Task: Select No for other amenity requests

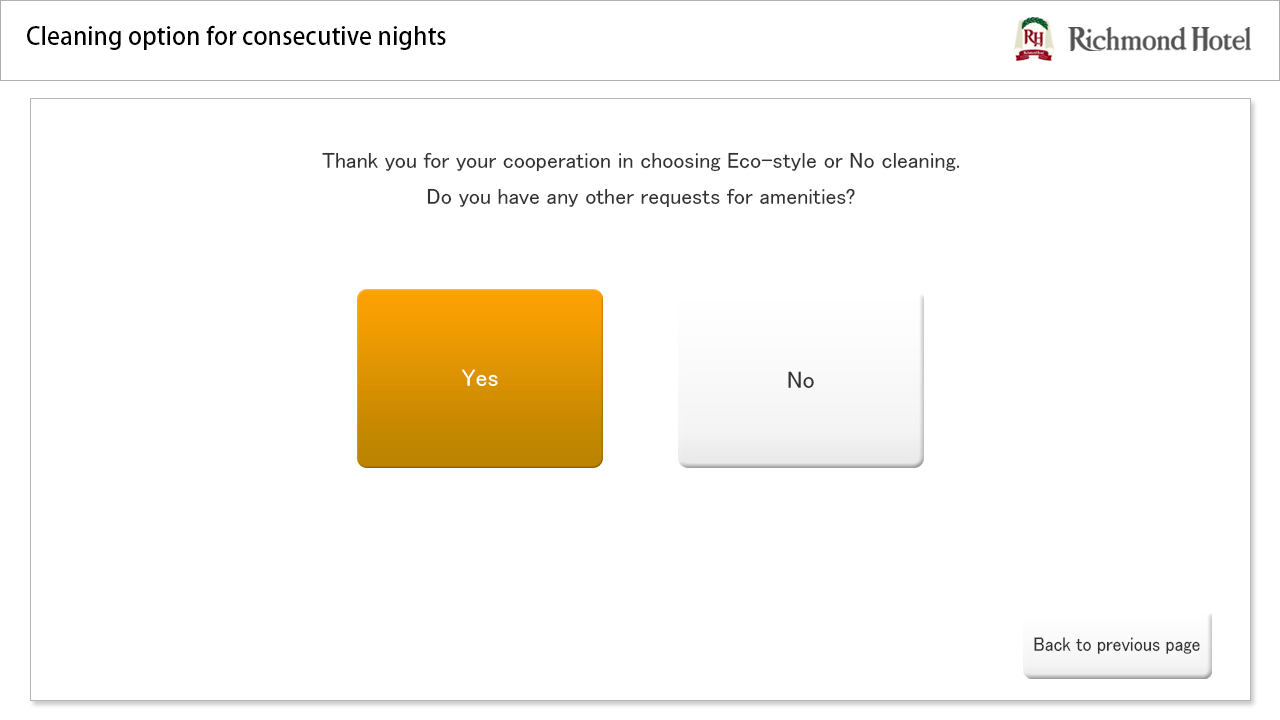Action: (x=800, y=379)
